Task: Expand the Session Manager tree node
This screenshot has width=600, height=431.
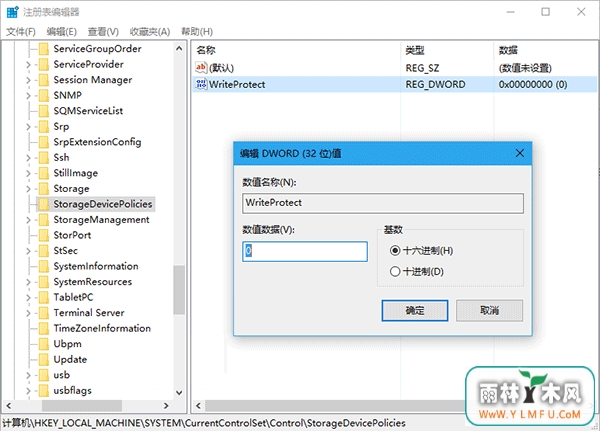Action: 28,80
